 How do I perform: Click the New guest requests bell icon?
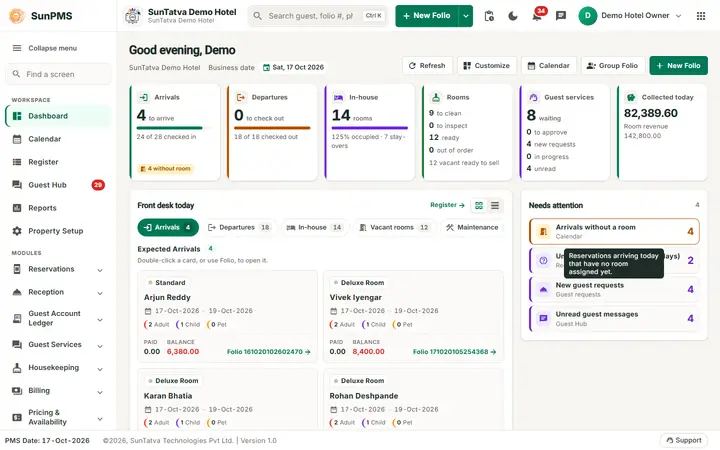point(543,290)
